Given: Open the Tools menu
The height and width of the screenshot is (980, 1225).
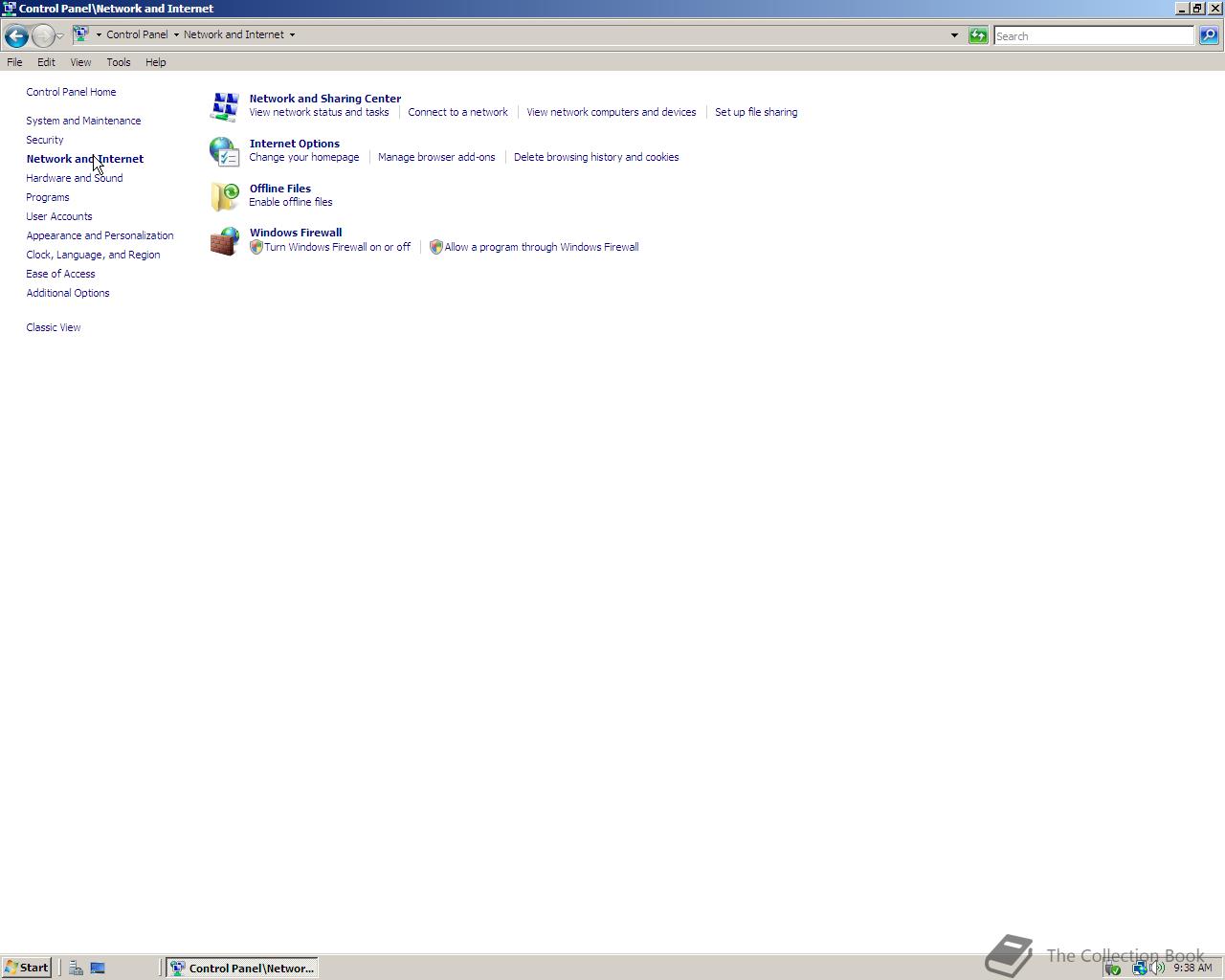Looking at the screenshot, I should click(x=119, y=62).
